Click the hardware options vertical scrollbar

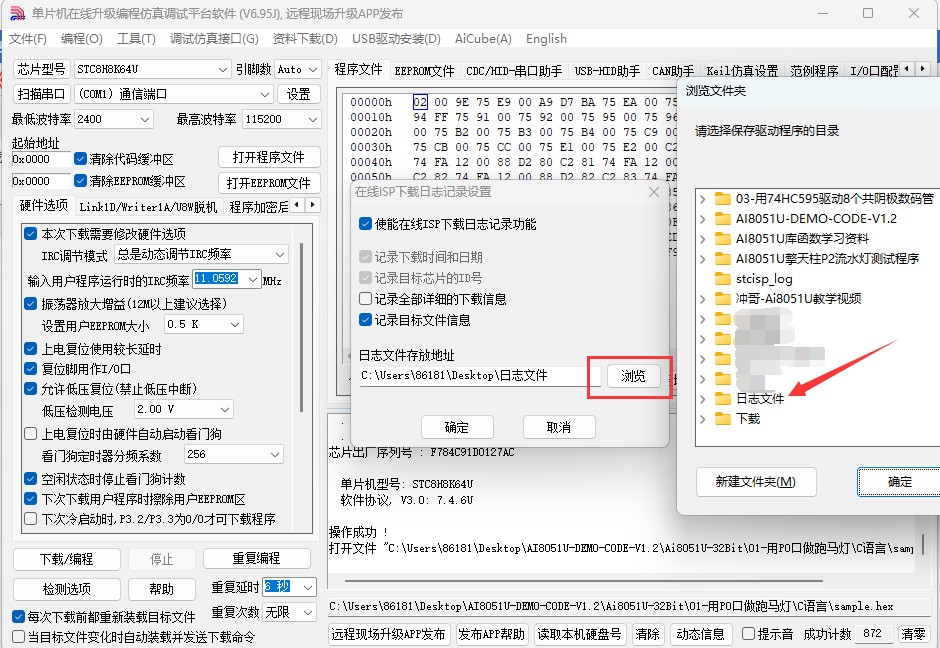(302, 327)
